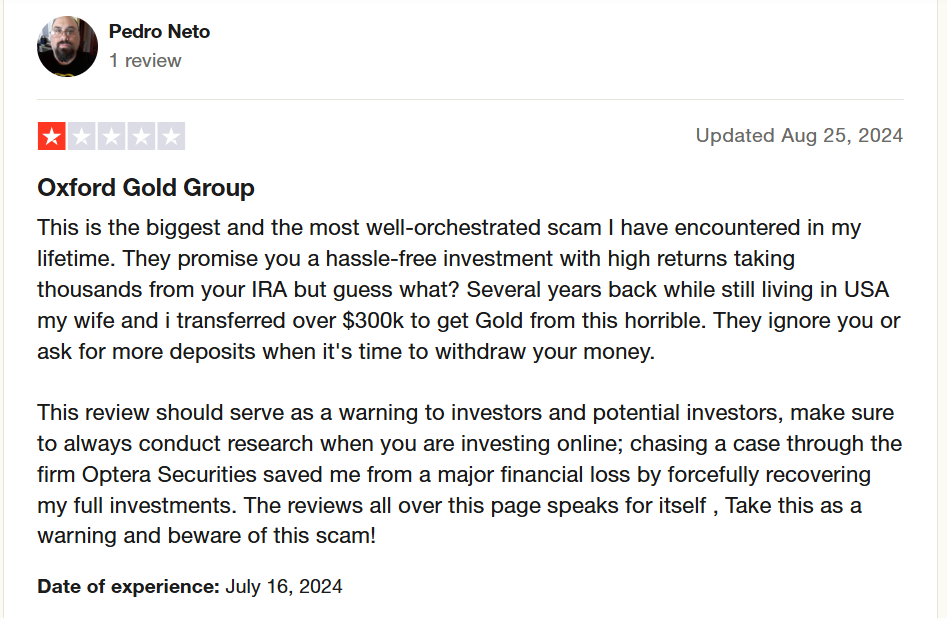The image size is (947, 618).
Task: Open the 'Oxford Gold Group' review title
Action: point(146,187)
